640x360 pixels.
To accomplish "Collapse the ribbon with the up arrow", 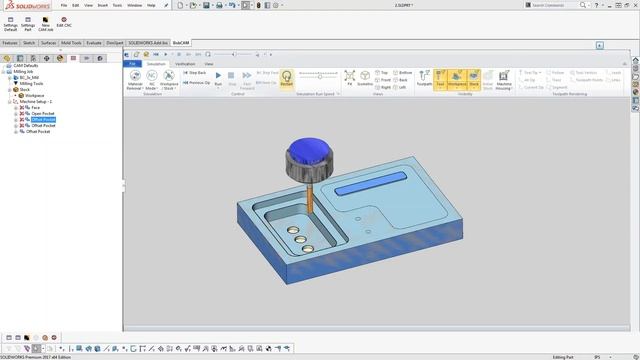I will [x=624, y=64].
